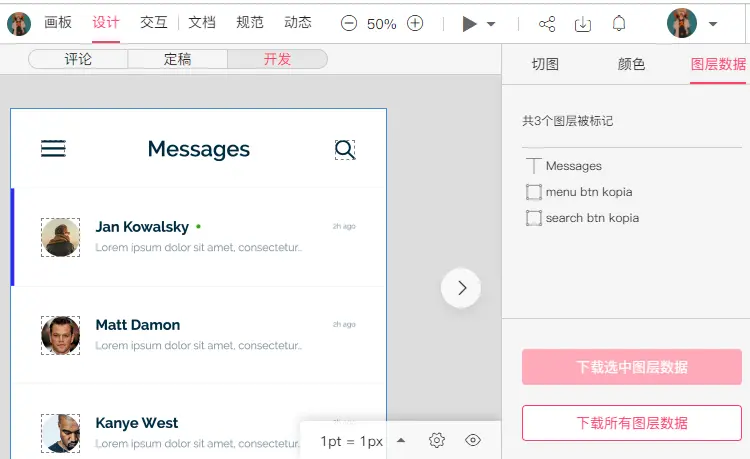750x459 pixels.
Task: Click the project avatar logo at top left
Action: 19,23
